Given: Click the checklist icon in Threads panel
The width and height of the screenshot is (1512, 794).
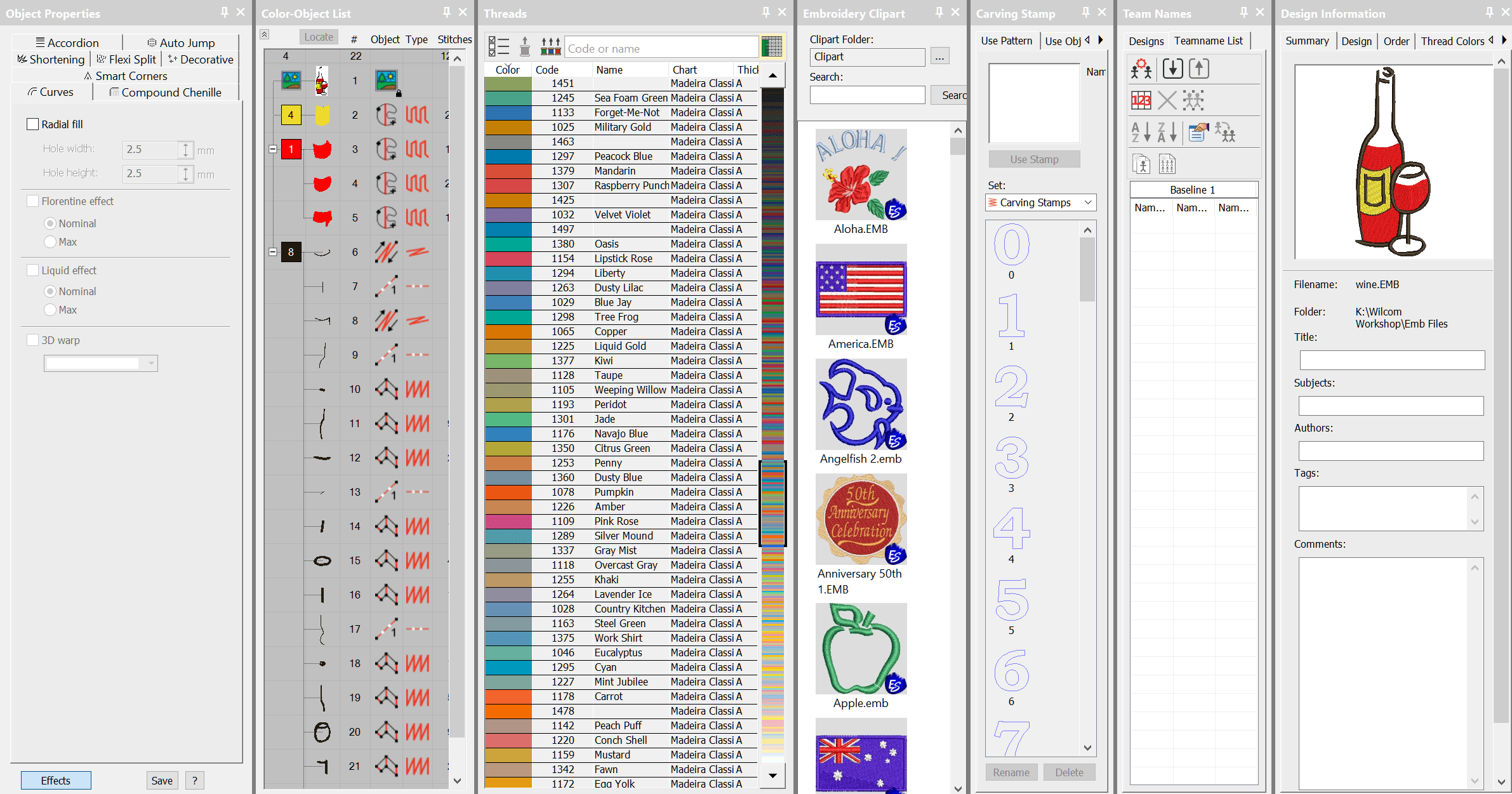Looking at the screenshot, I should click(x=499, y=46).
